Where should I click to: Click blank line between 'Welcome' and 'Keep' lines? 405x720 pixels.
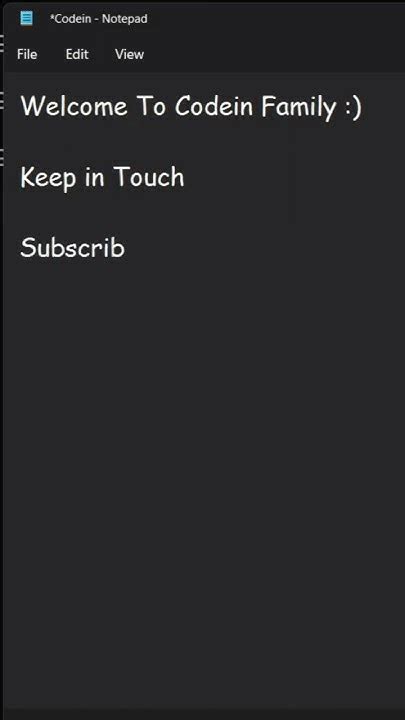[x=204, y=142]
